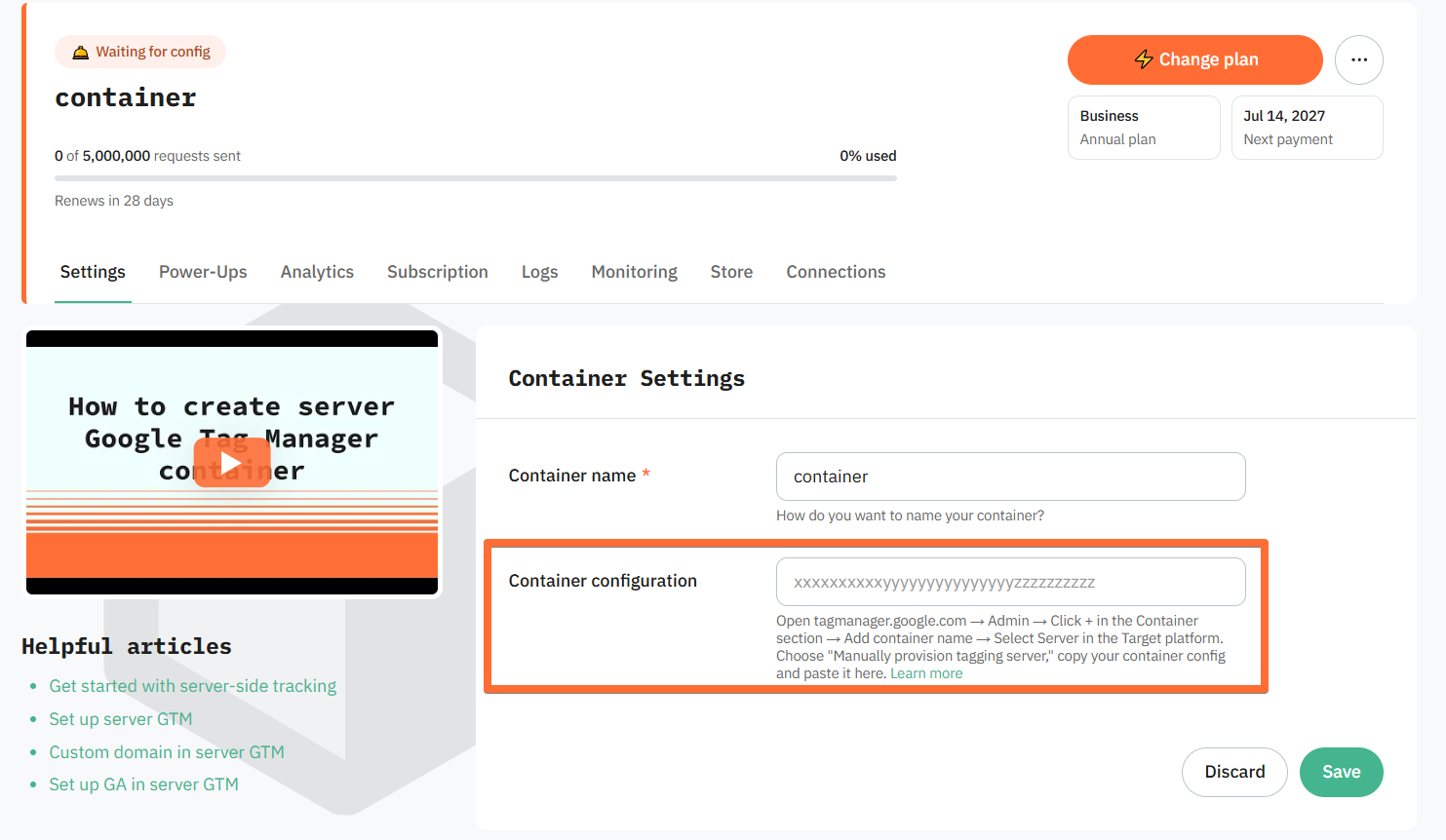Click the Change plan button
The height and width of the screenshot is (840, 1446).
pyautogui.click(x=1194, y=59)
